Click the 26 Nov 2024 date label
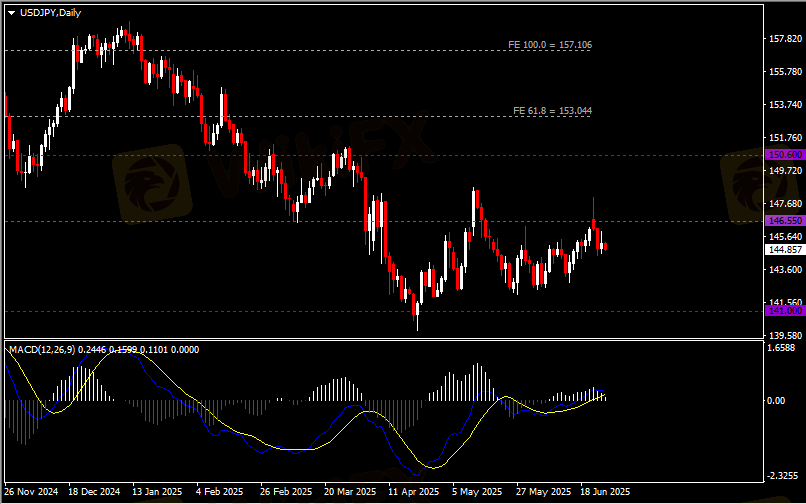The height and width of the screenshot is (504, 806). point(32,492)
